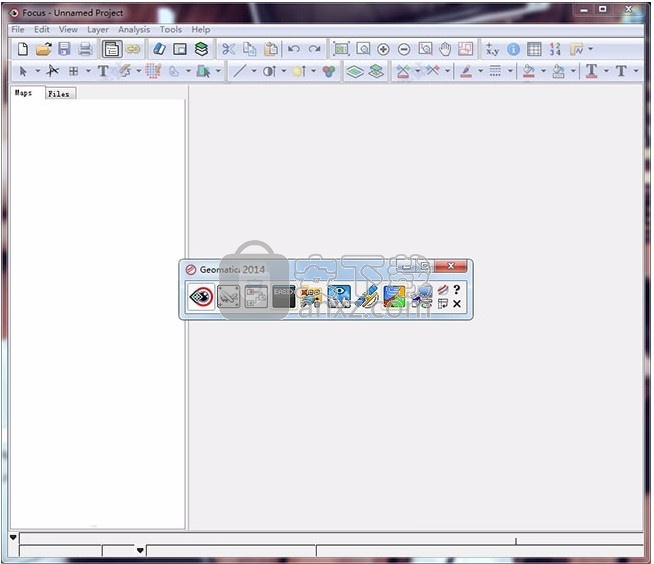Zoom out with the minus magnifier

point(404,50)
